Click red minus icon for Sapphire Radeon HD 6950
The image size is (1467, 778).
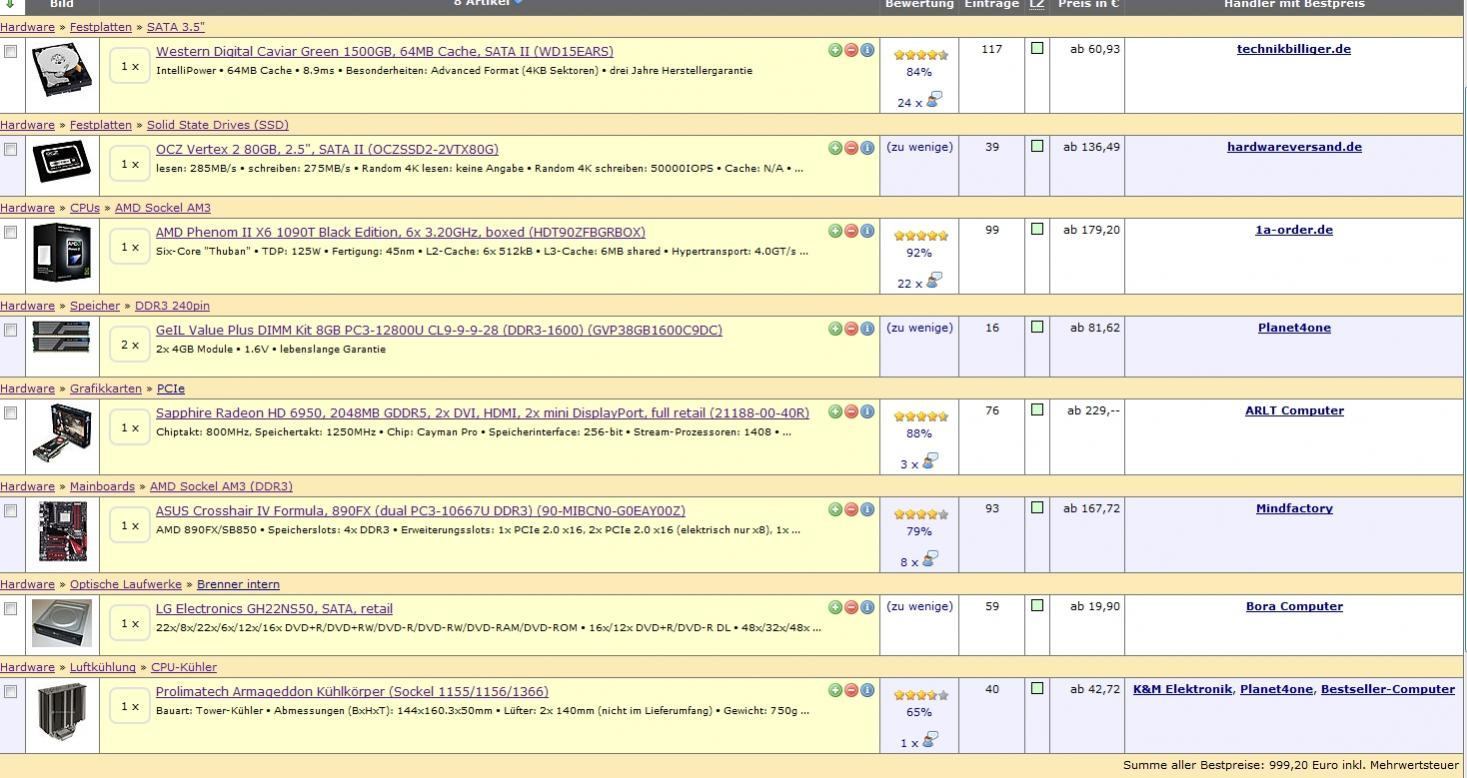[x=851, y=412]
